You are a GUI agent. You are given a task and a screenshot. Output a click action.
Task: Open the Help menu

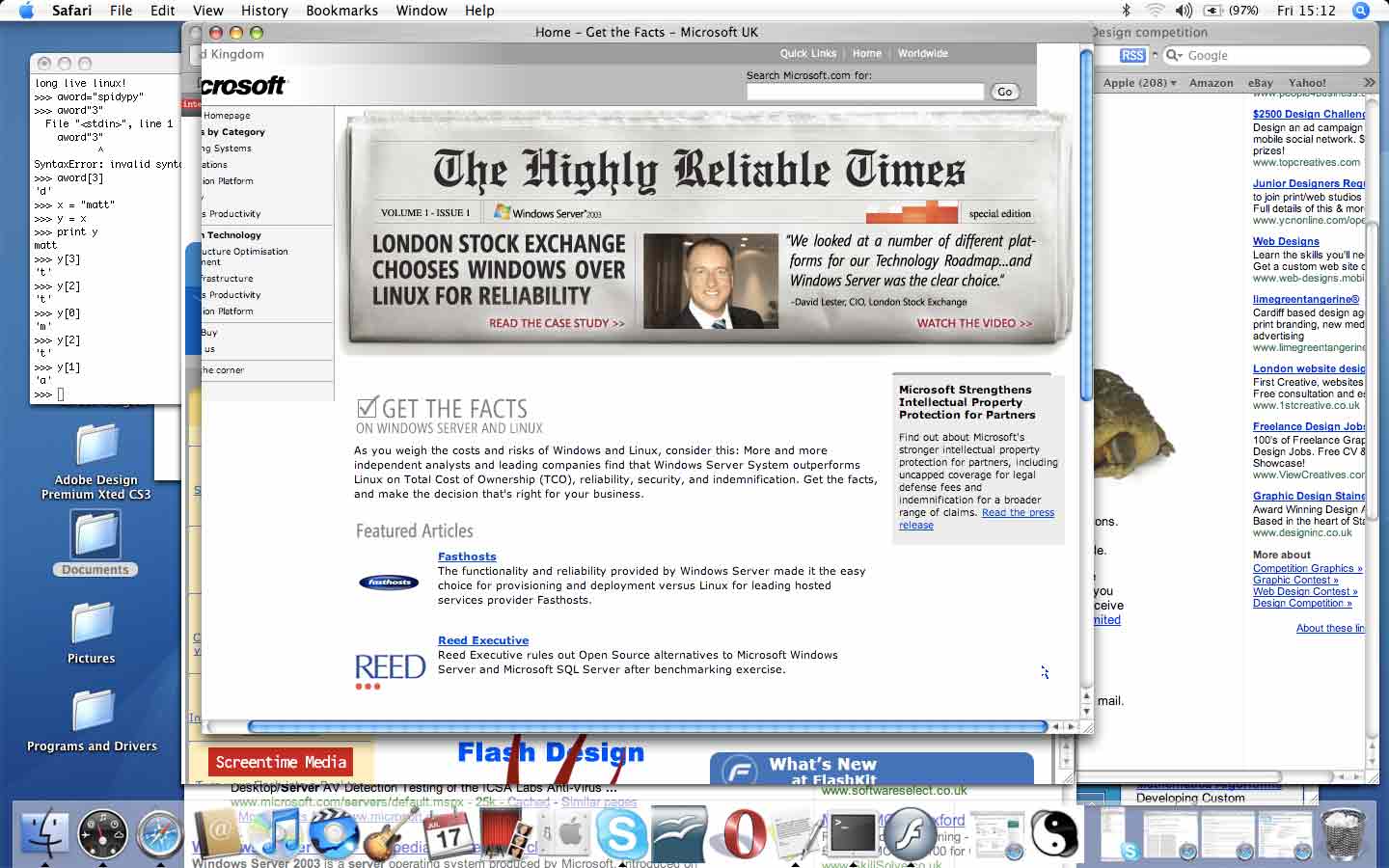(479, 11)
